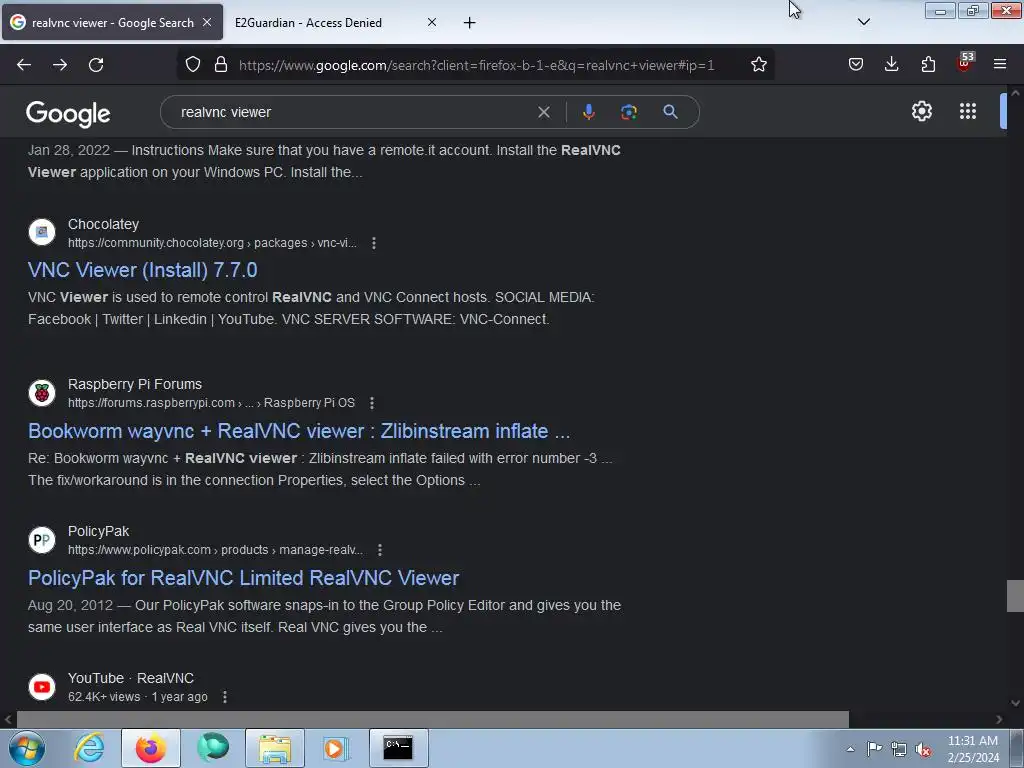Open options for Raspberry Pi Forums result
Viewport: 1024px width, 768px height.
[x=372, y=403]
